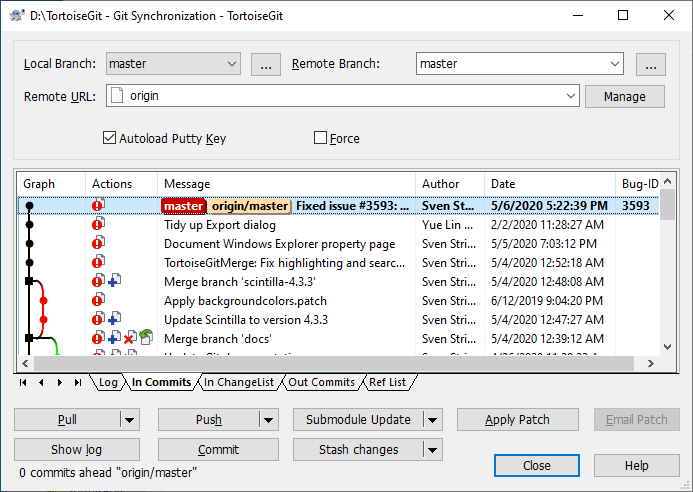Click the modified-files icon on 'Tidy up Export dialog' row
The image size is (693, 492).
[x=98, y=225]
